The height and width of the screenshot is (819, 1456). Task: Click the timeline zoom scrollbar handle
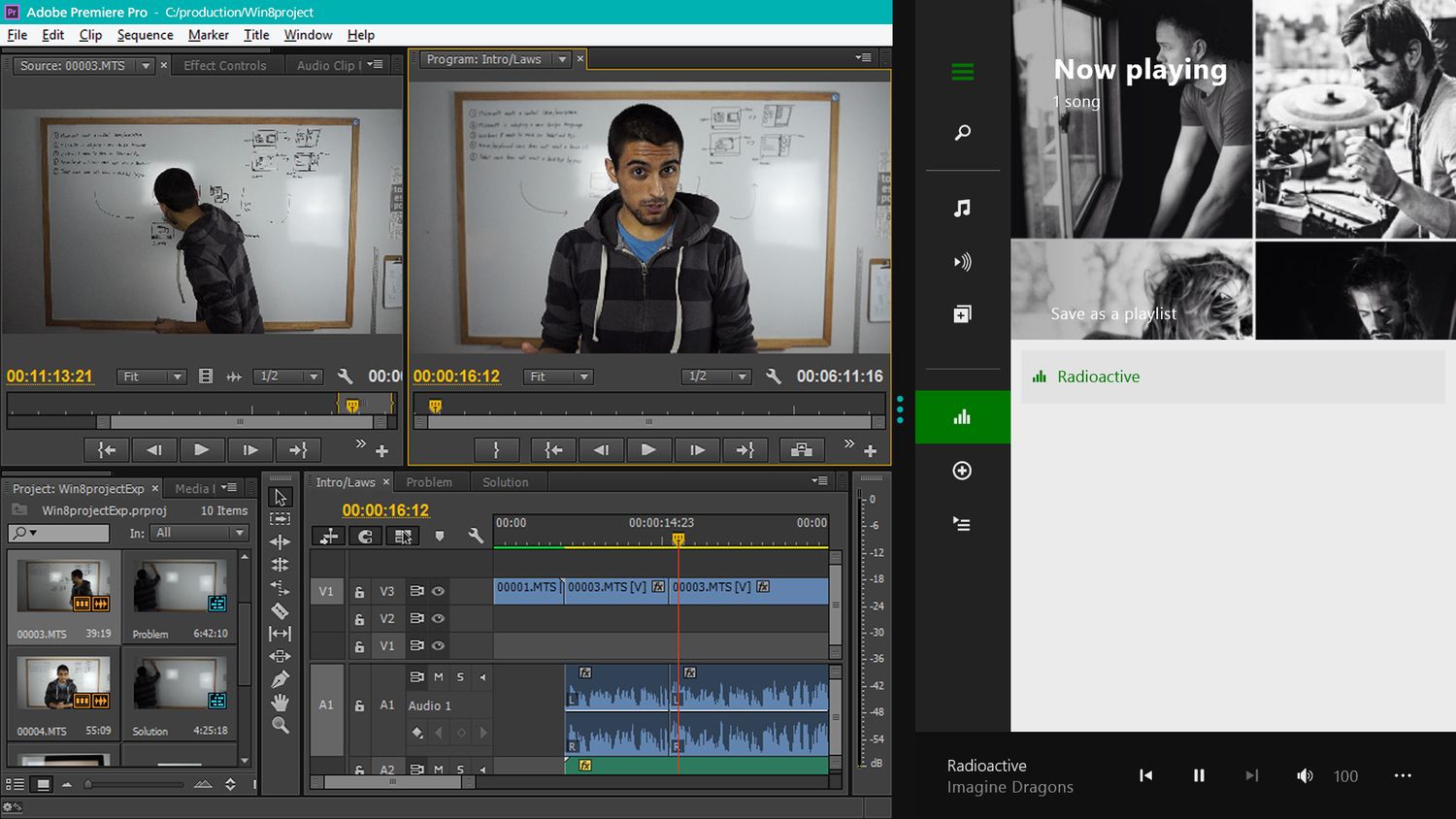(x=392, y=781)
